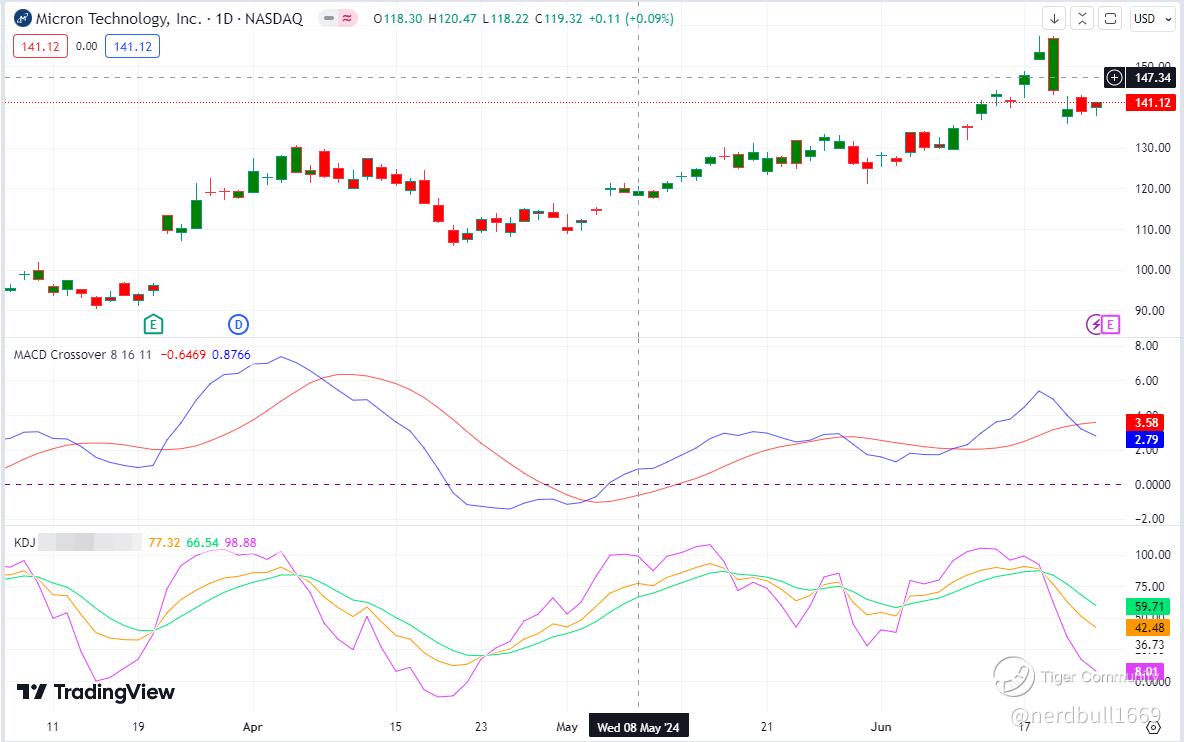This screenshot has width=1184, height=742.
Task: Toggle the market status indicator pill
Action: click(x=338, y=18)
